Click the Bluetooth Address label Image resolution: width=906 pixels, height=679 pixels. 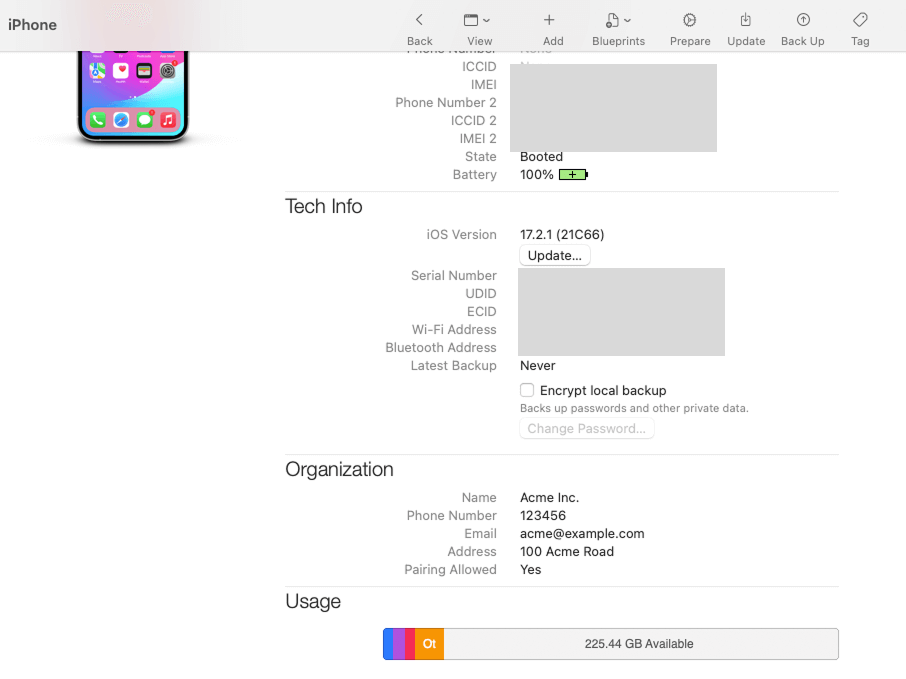pyautogui.click(x=441, y=347)
